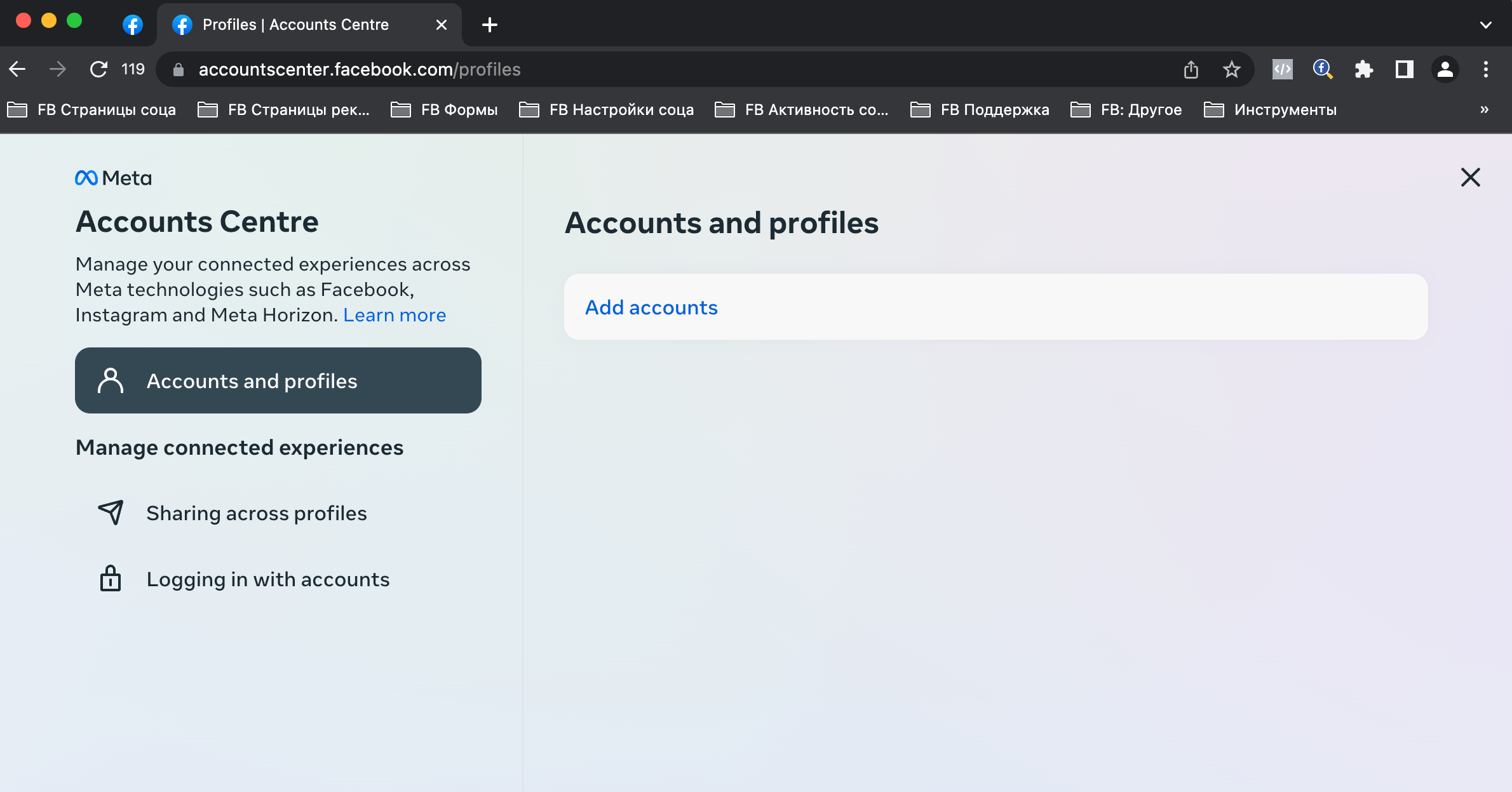Click the Accounts Centre heading
The width and height of the screenshot is (1512, 792).
point(197,222)
